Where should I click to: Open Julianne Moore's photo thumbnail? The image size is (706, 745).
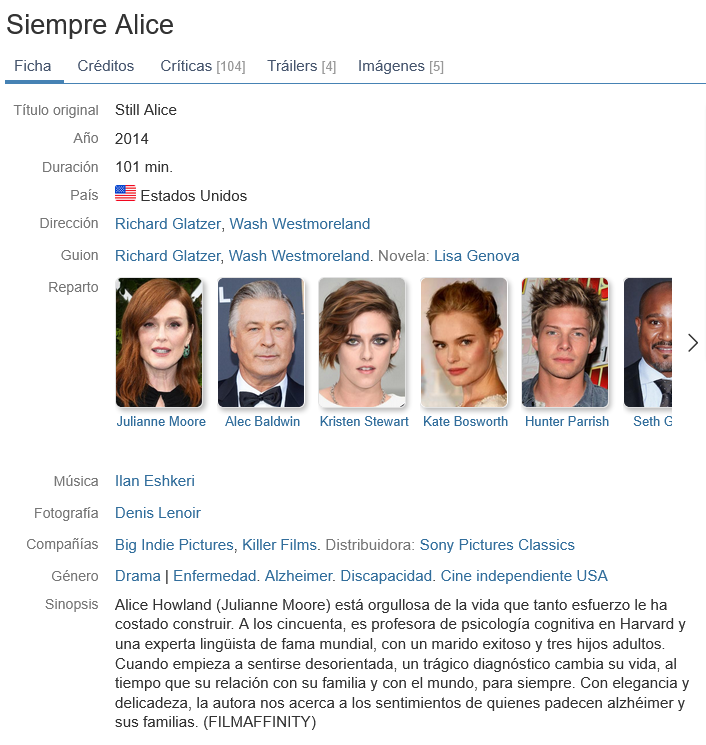(159, 343)
